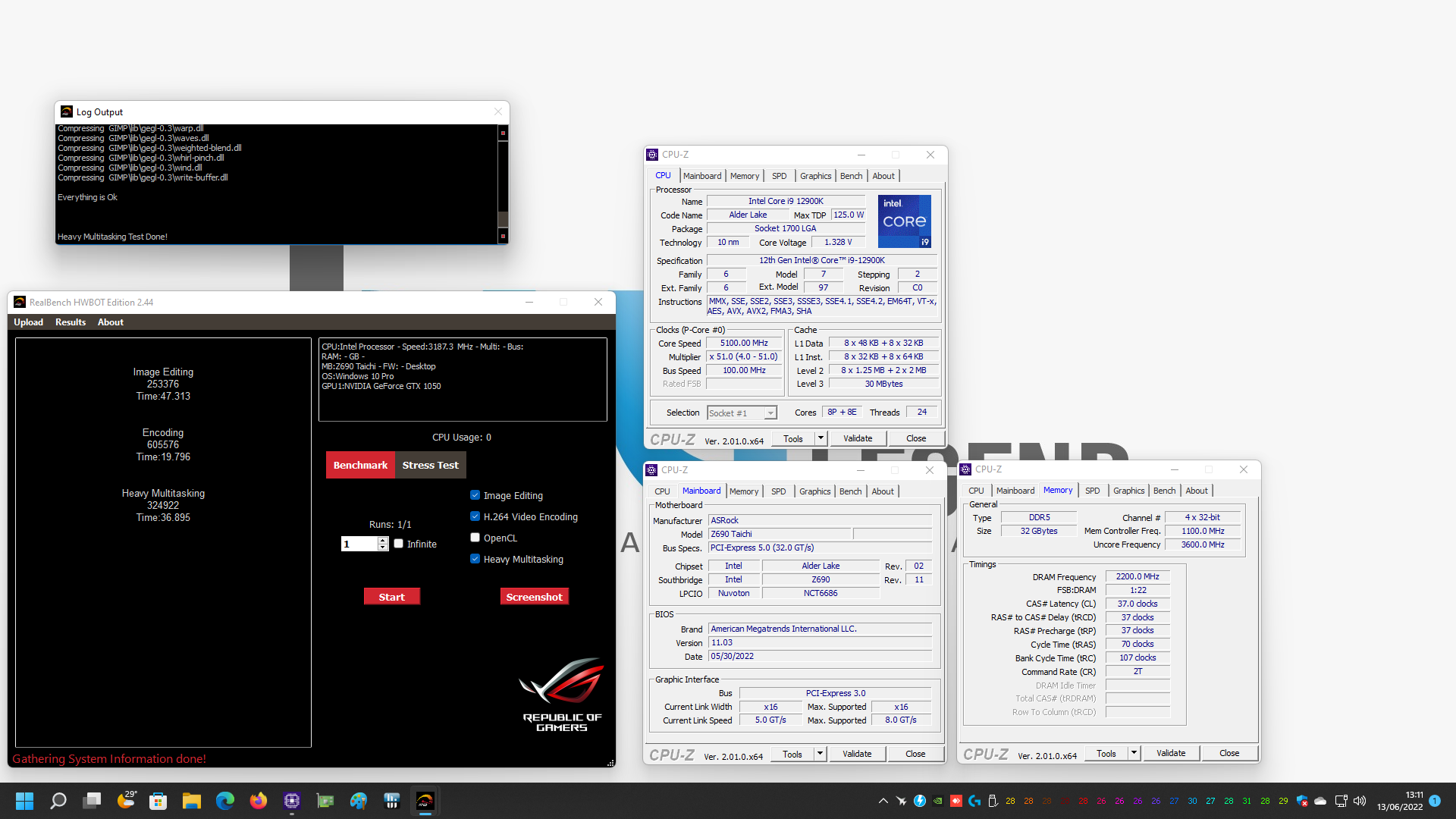Click the system info text box in RealBench
1456x819 pixels.
tap(463, 379)
